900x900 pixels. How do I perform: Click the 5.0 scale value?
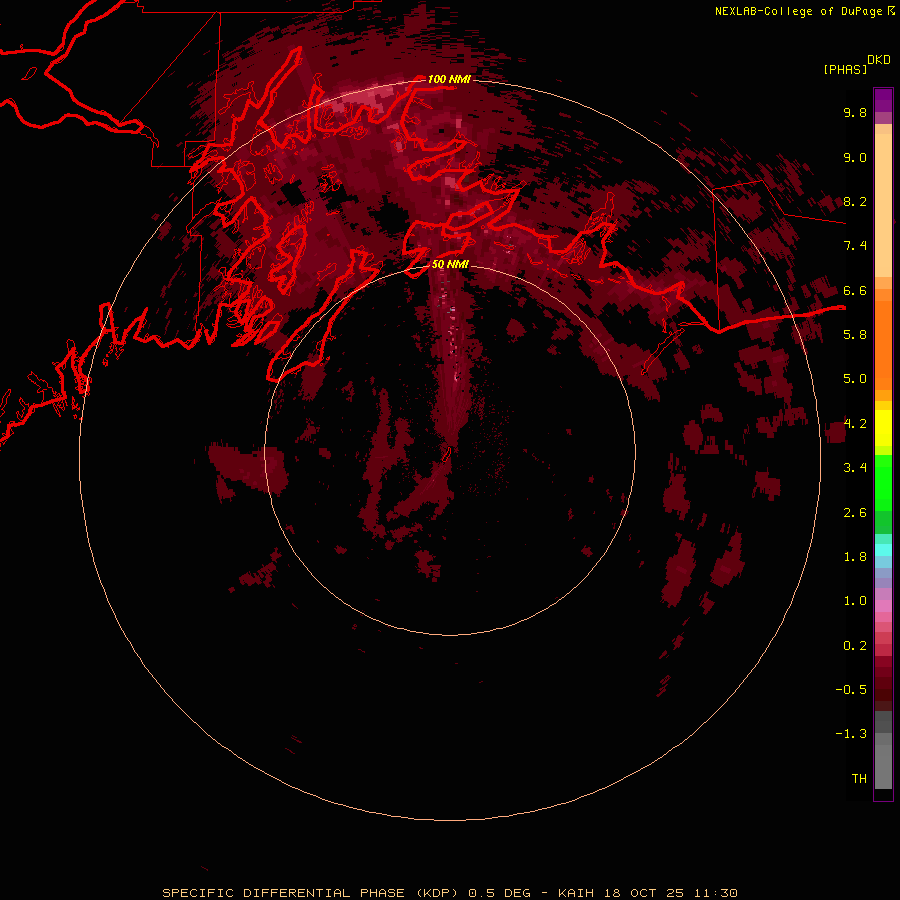tap(855, 379)
